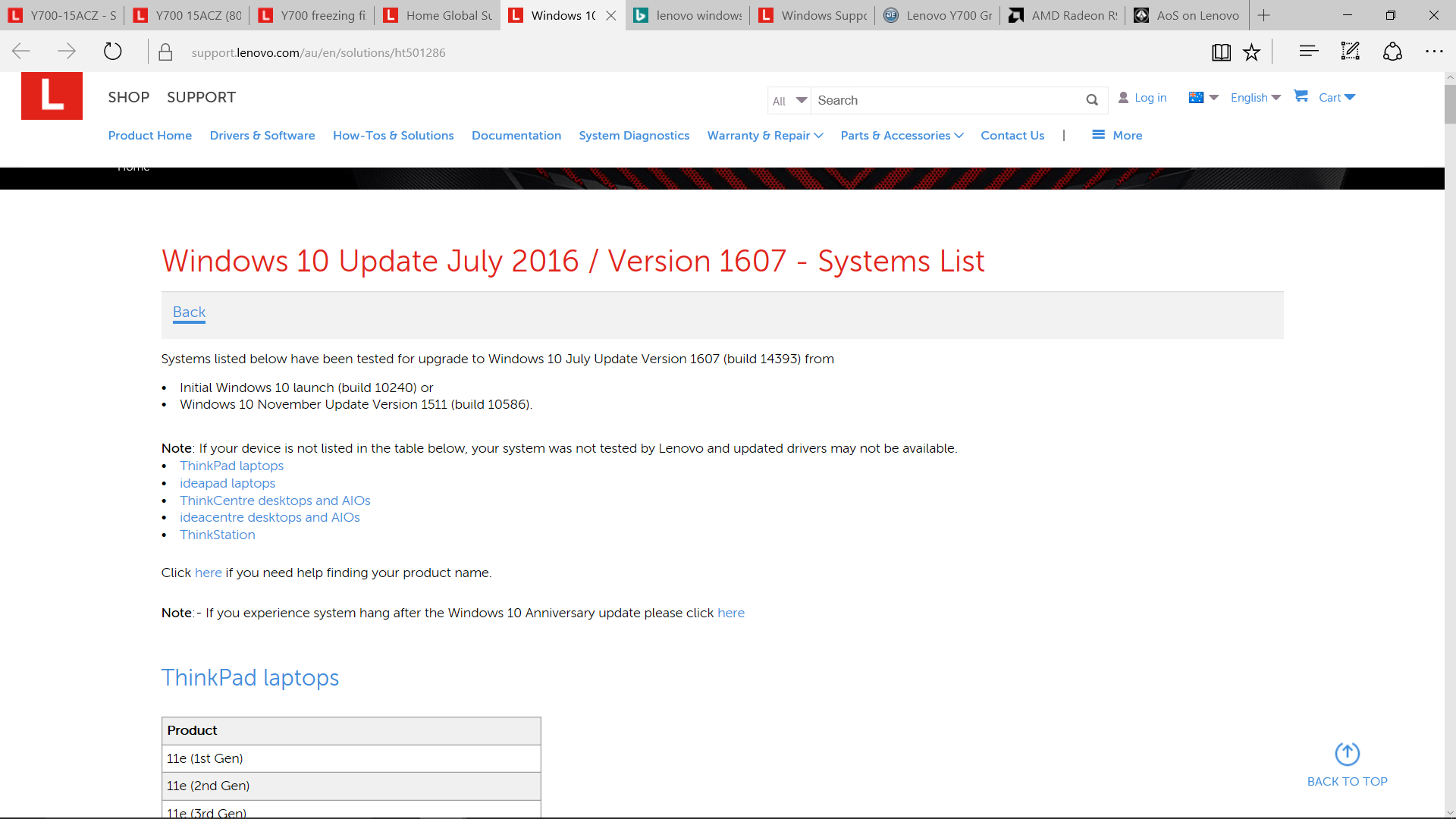Open the search category All dropdown
1456x819 pixels.
(789, 100)
